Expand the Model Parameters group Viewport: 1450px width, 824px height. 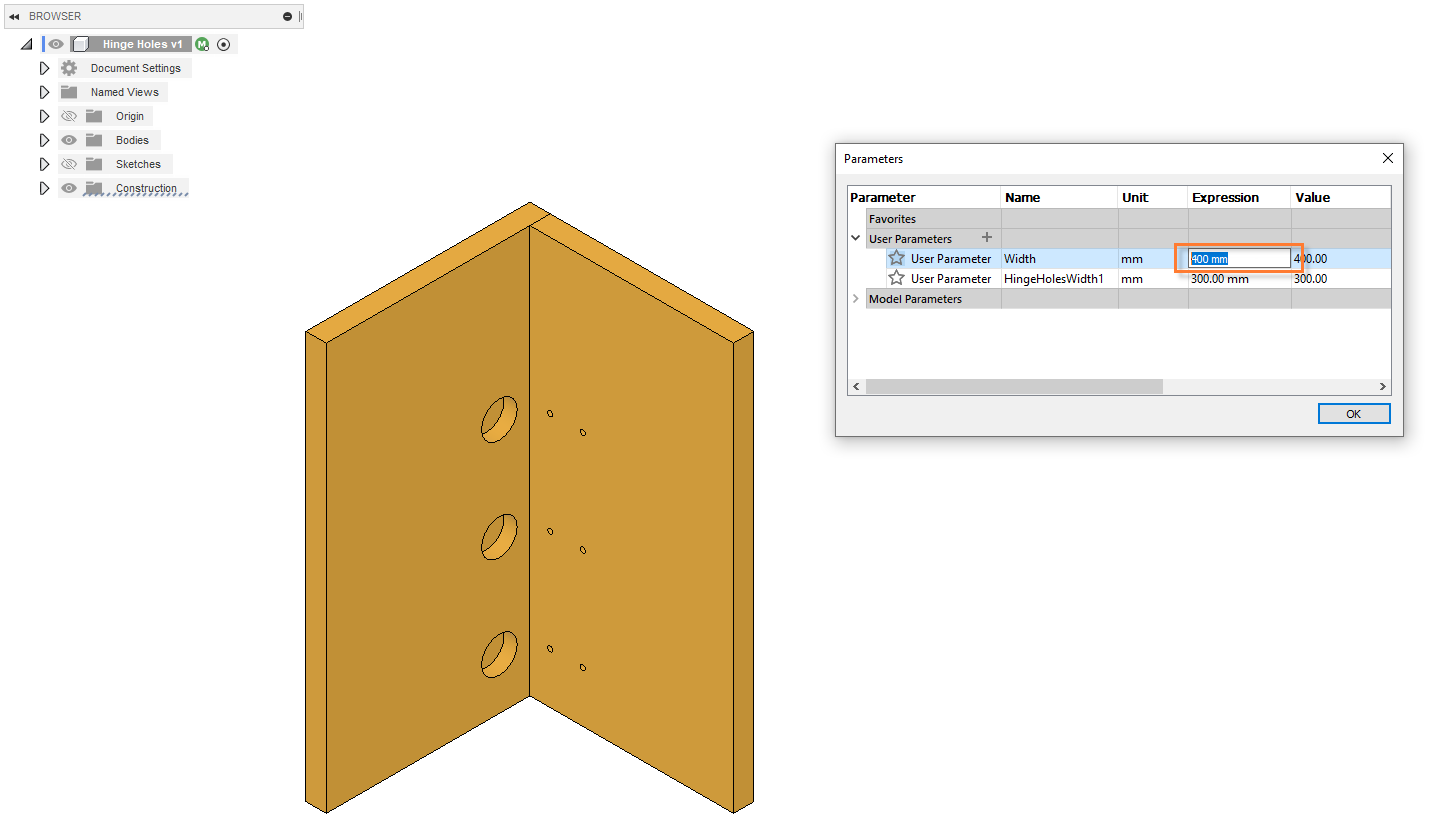856,299
